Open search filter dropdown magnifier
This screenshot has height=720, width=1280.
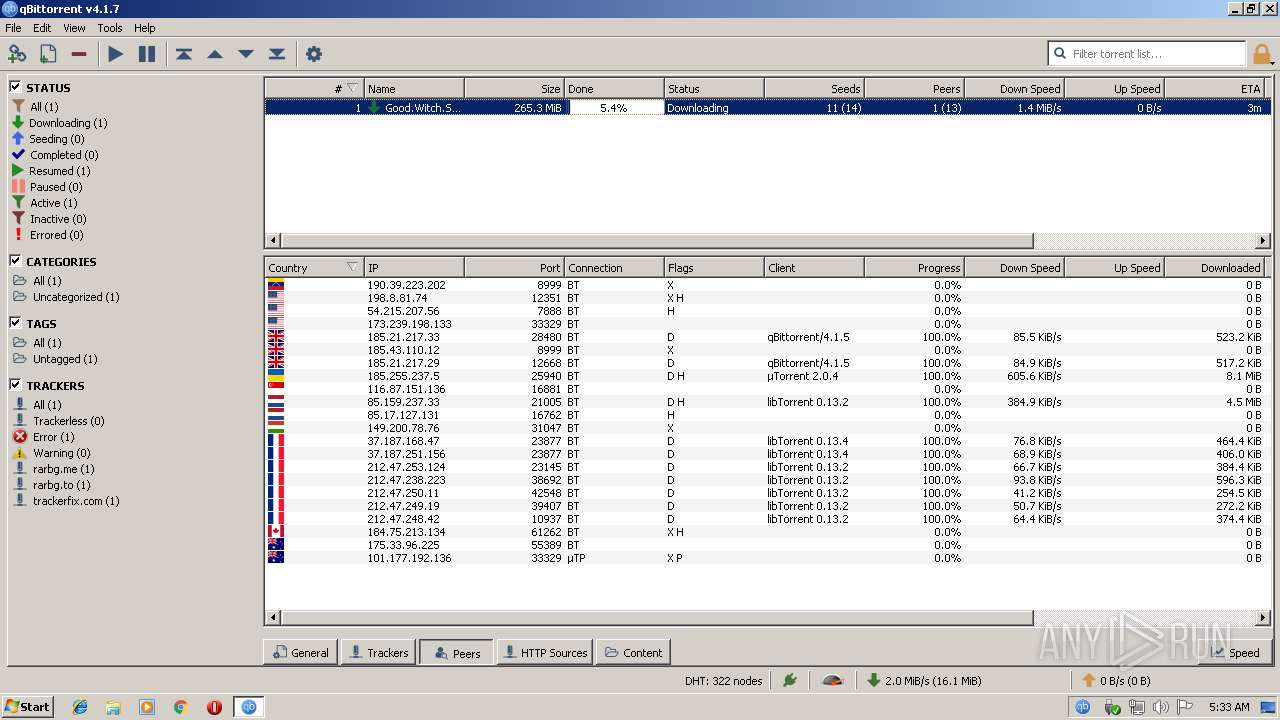(1060, 54)
